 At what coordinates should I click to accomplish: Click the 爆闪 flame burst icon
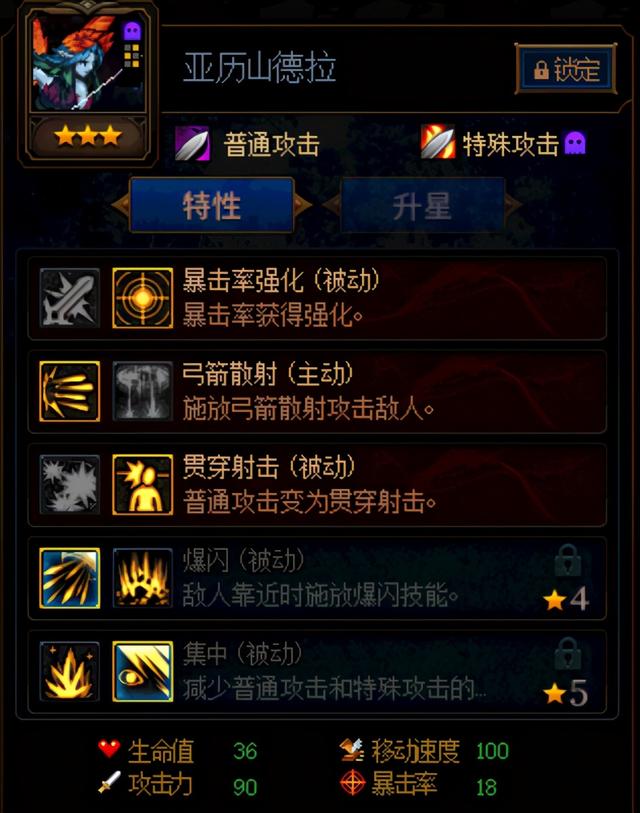143,578
